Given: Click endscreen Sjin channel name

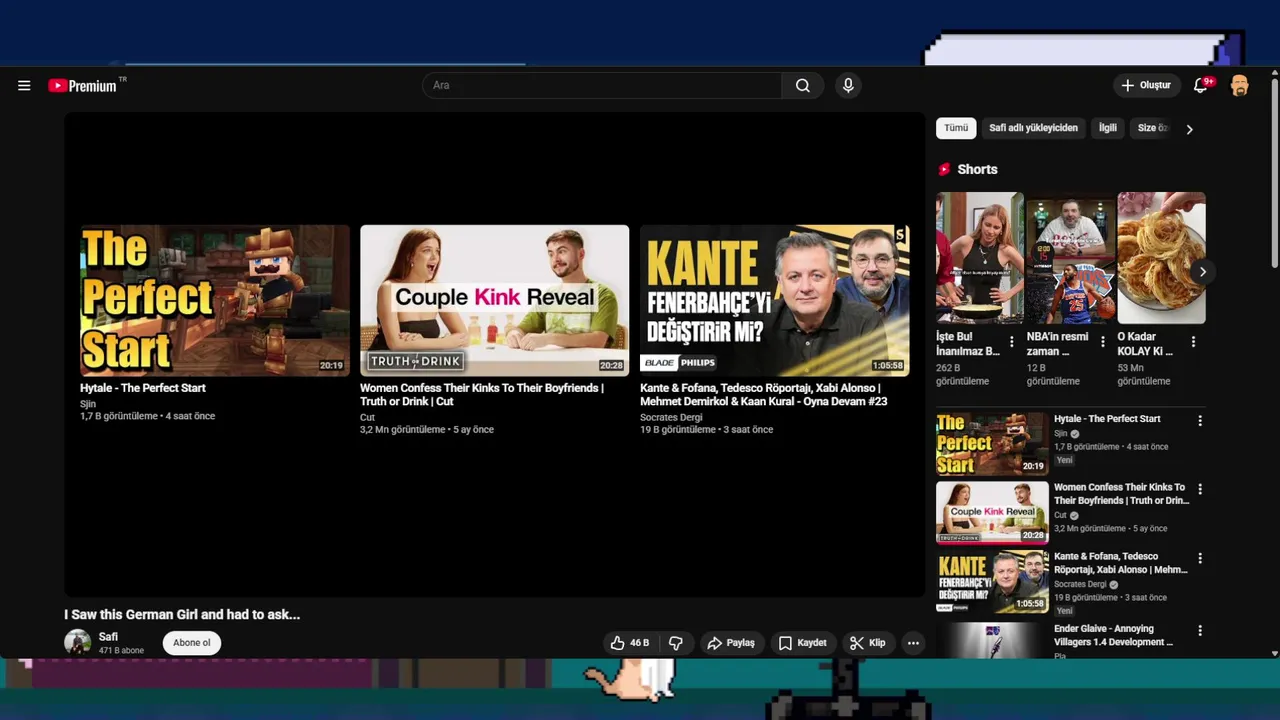Looking at the screenshot, I should (88, 404).
